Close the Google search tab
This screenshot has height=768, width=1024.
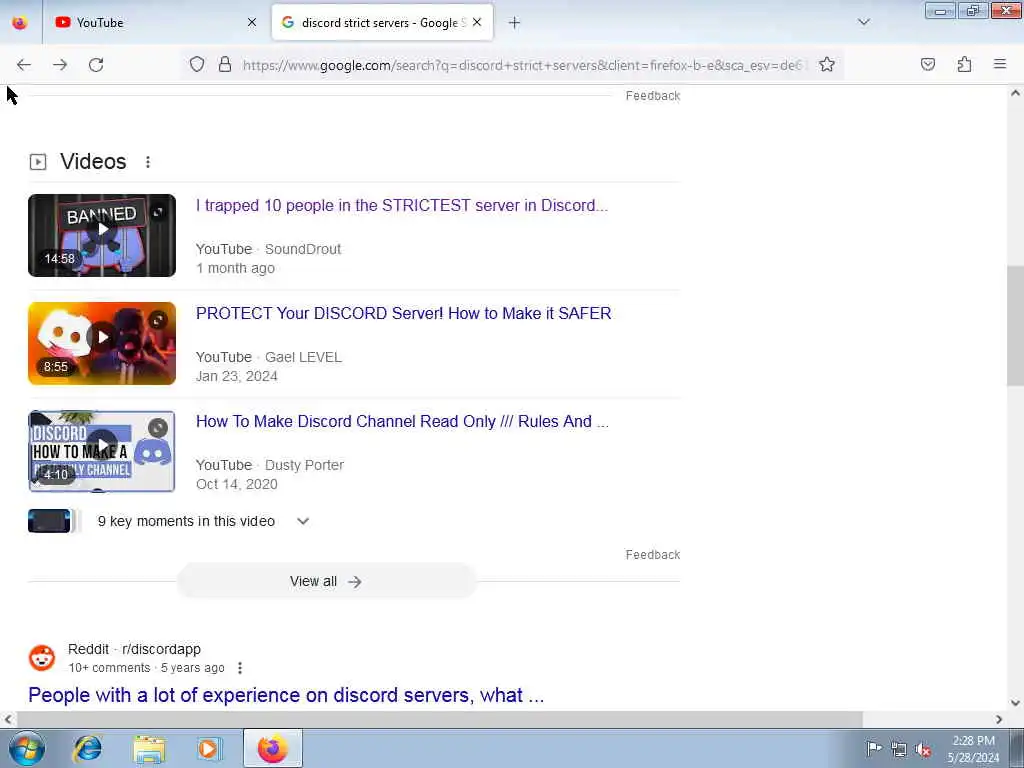pyautogui.click(x=477, y=22)
